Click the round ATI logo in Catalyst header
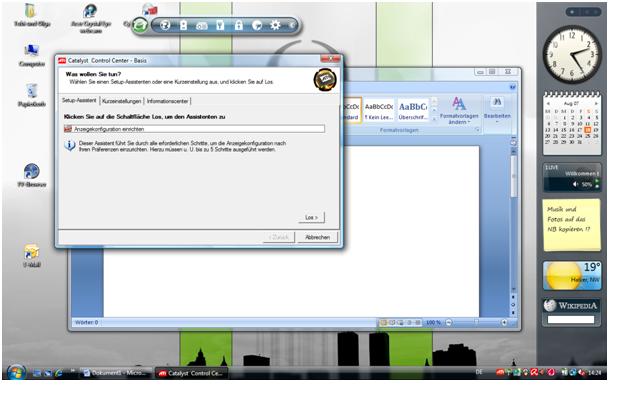This screenshot has width=640, height=400. (x=325, y=80)
